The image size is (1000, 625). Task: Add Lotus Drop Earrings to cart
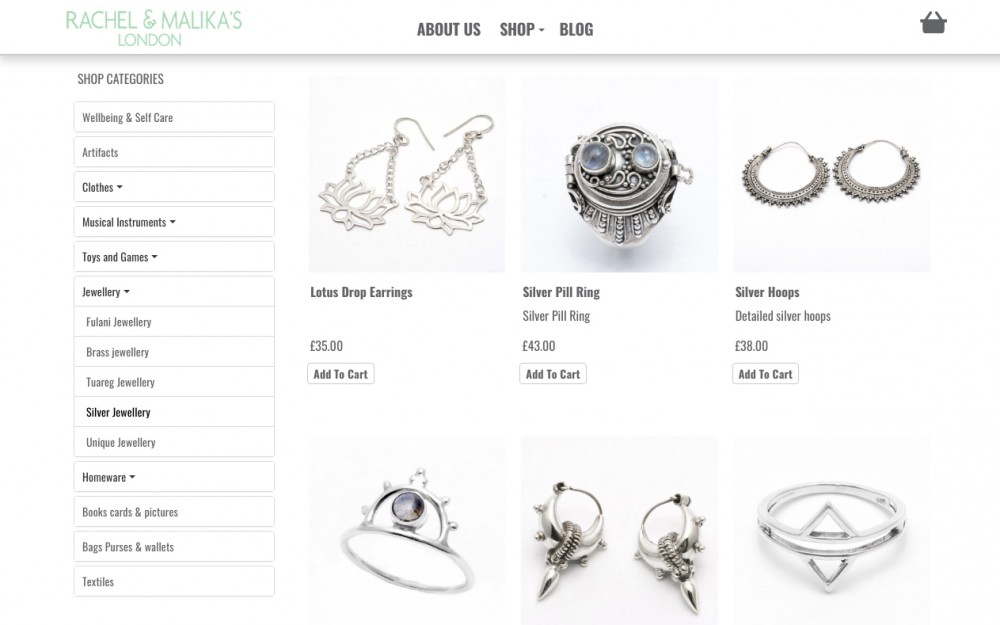341,374
